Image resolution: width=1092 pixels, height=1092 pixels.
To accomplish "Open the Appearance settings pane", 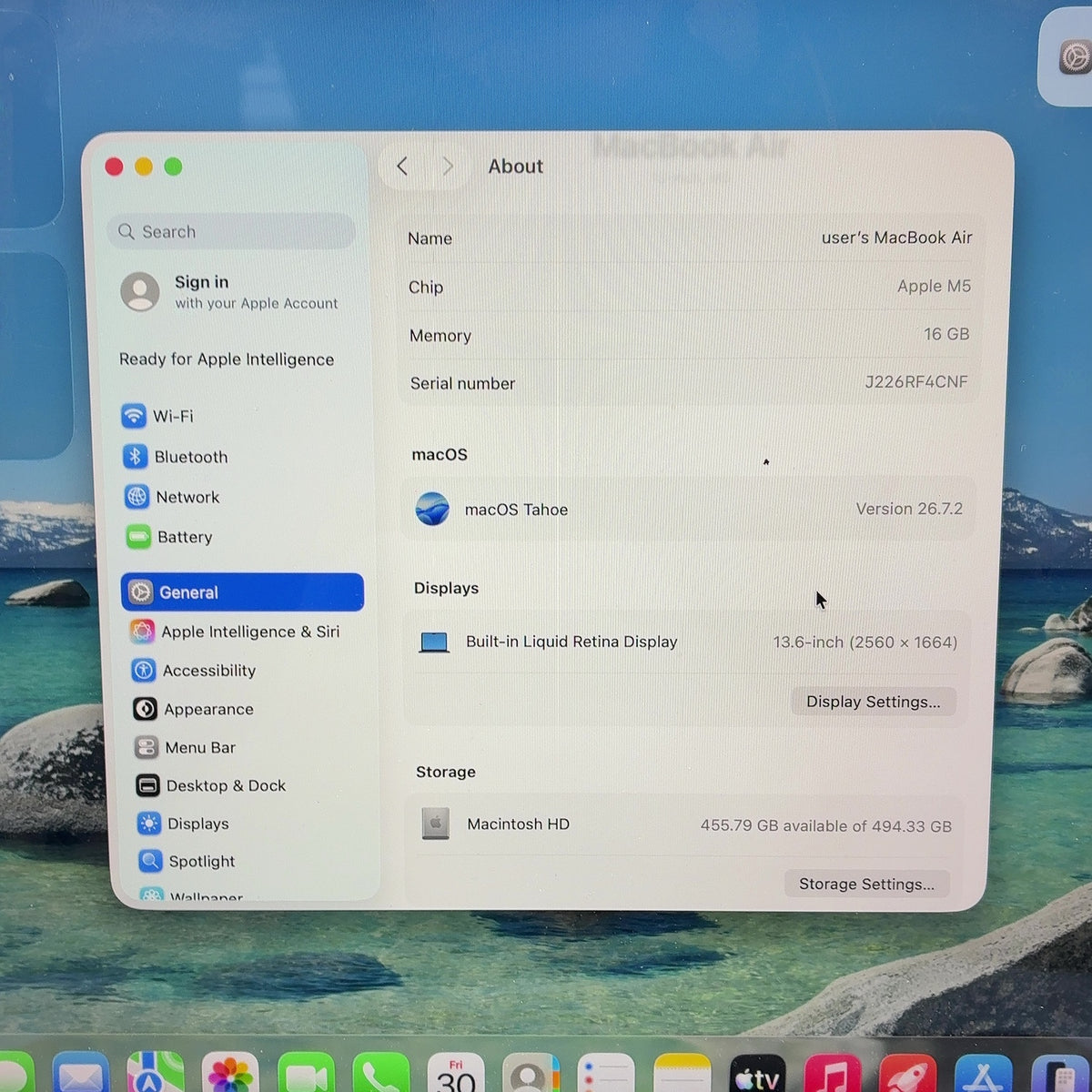I will coord(193,709).
